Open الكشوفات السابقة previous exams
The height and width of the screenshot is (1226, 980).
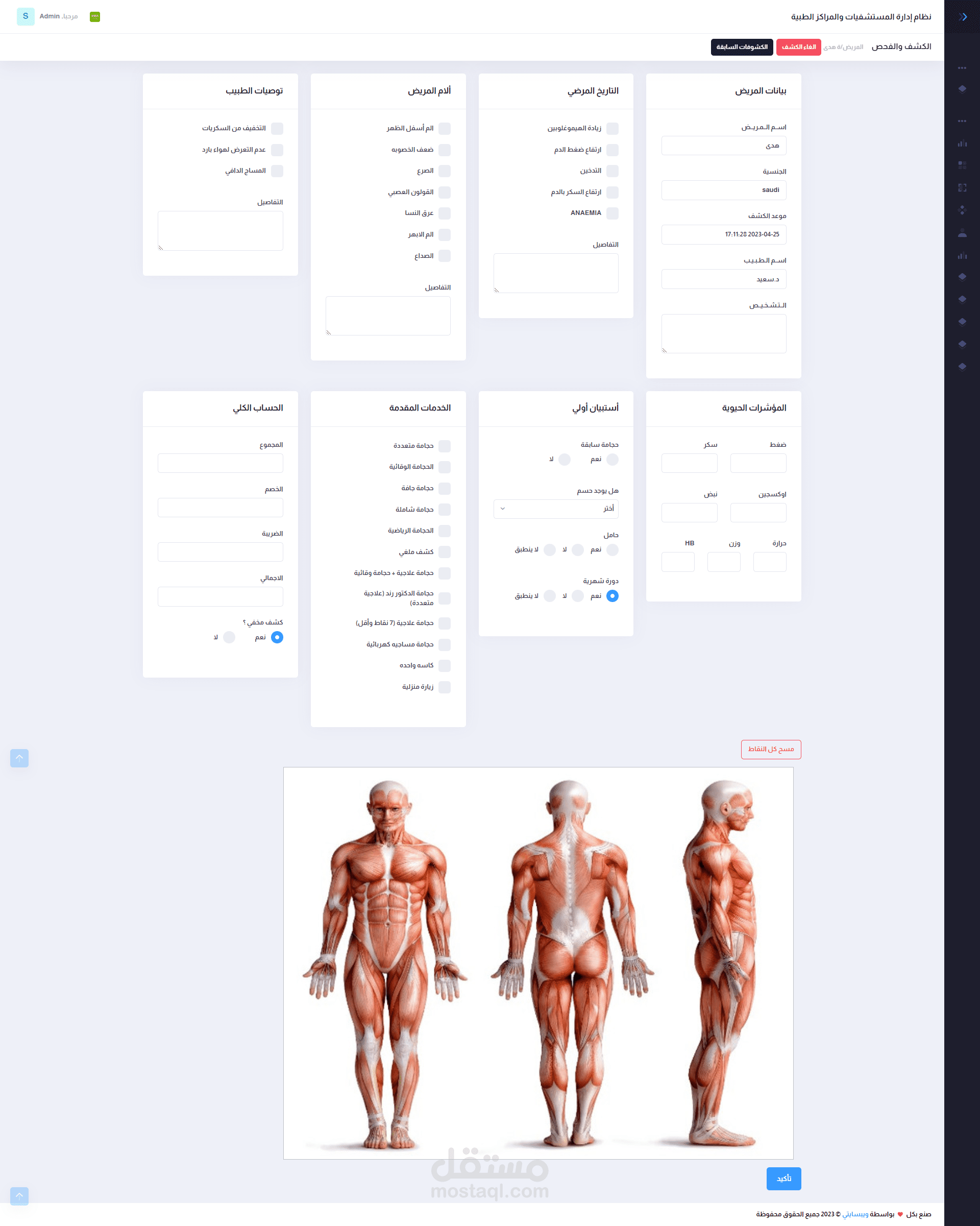741,47
